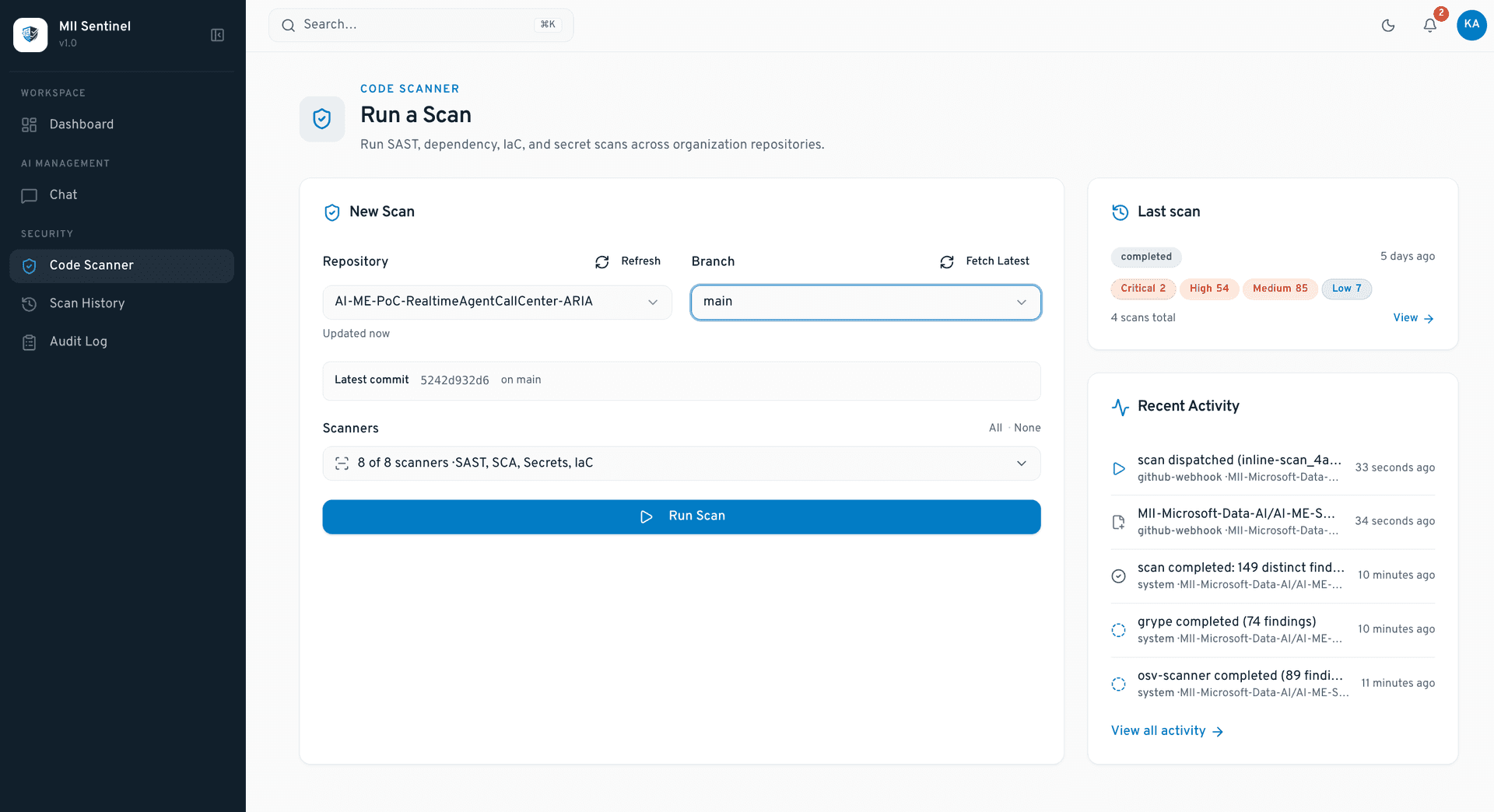Open the Repository dropdown
1494x812 pixels.
(x=497, y=302)
